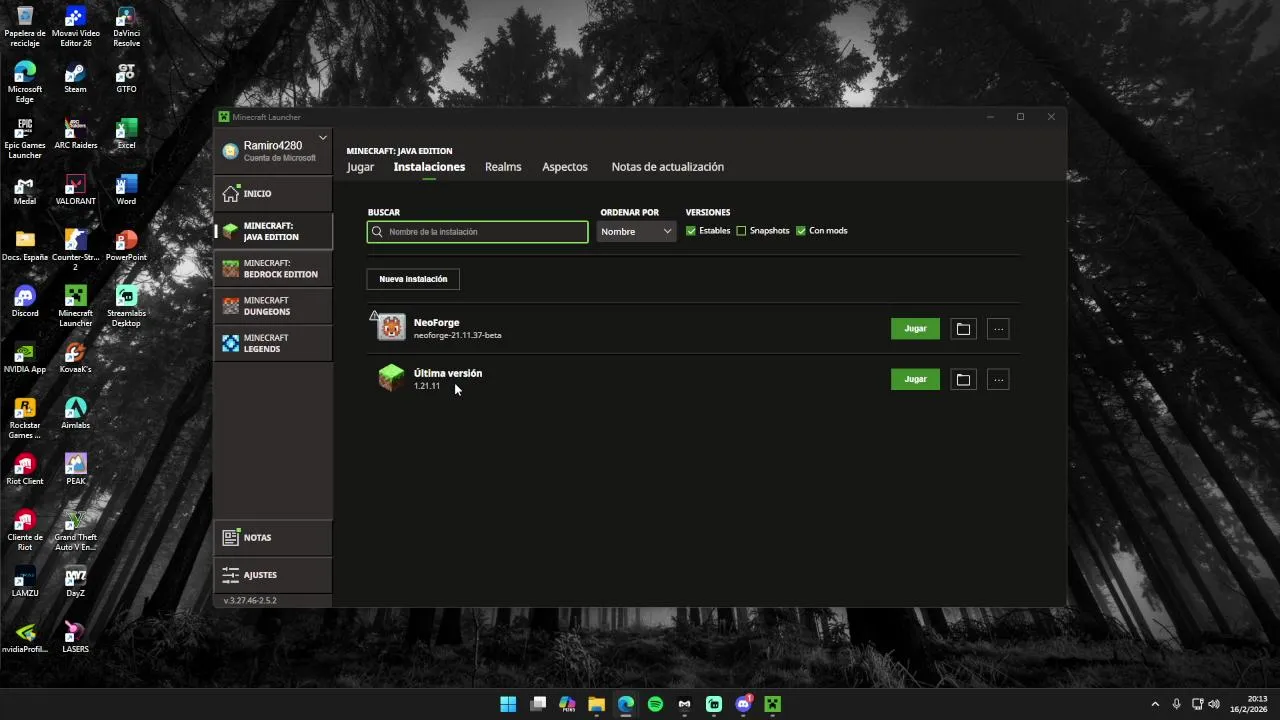Screen dimensions: 1280x720
Task: Open NVIDIA App desktop shortcut
Action: click(x=25, y=358)
